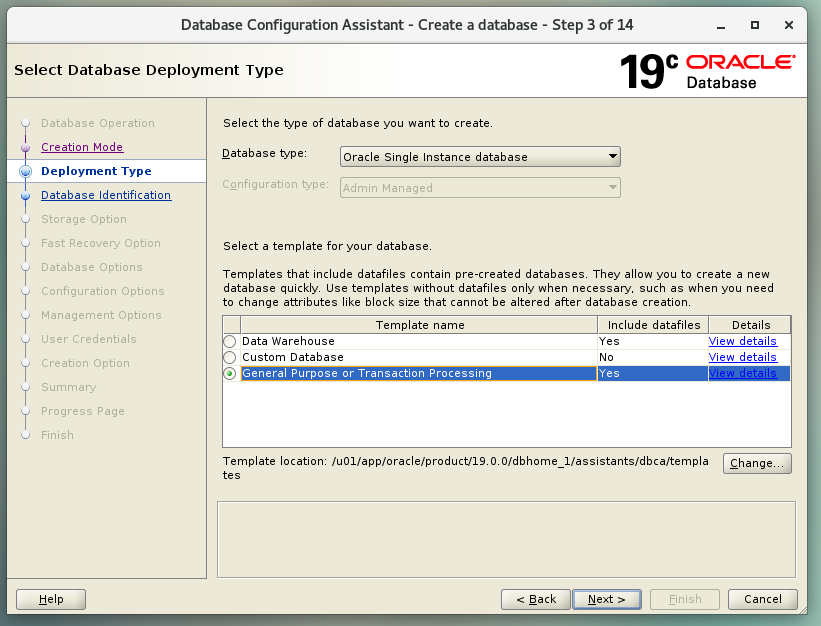View details for Data Warehouse template

pos(742,341)
